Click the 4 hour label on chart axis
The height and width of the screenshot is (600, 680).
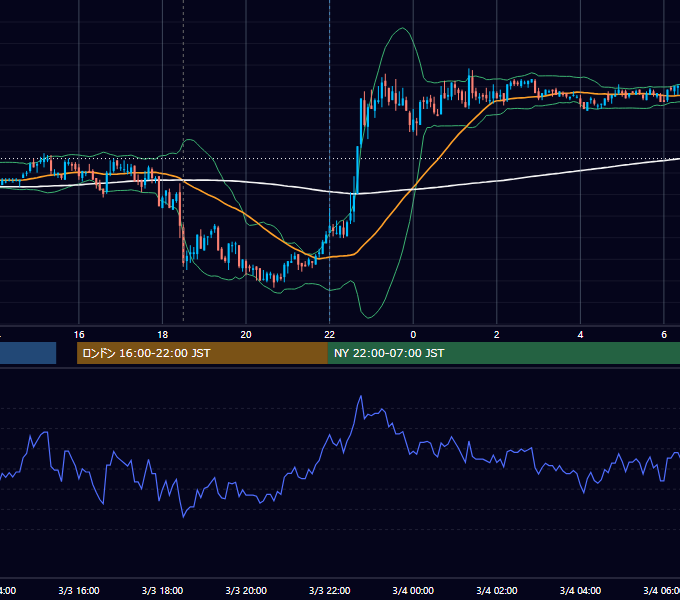[x=580, y=335]
